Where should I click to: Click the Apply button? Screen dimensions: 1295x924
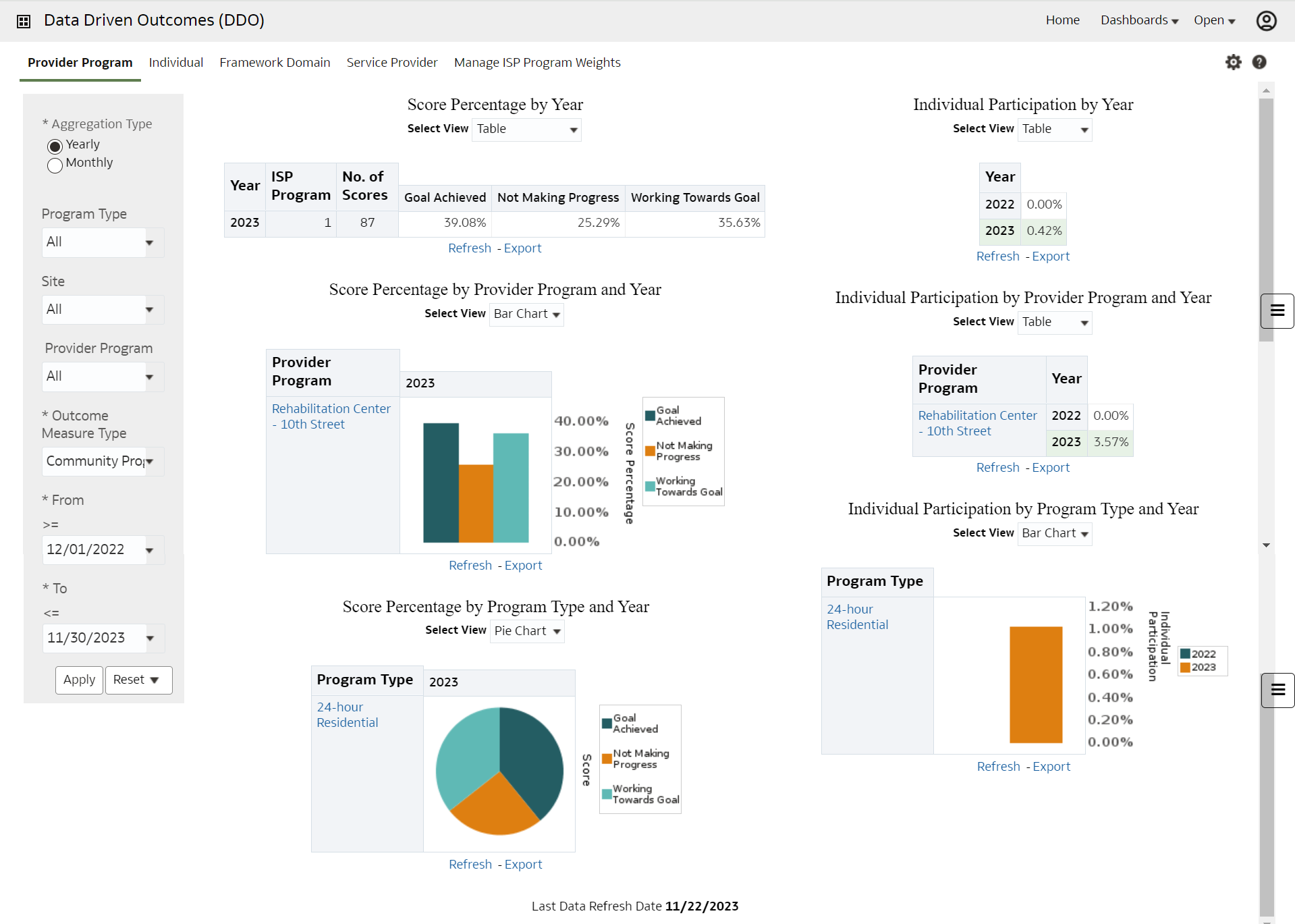click(78, 680)
